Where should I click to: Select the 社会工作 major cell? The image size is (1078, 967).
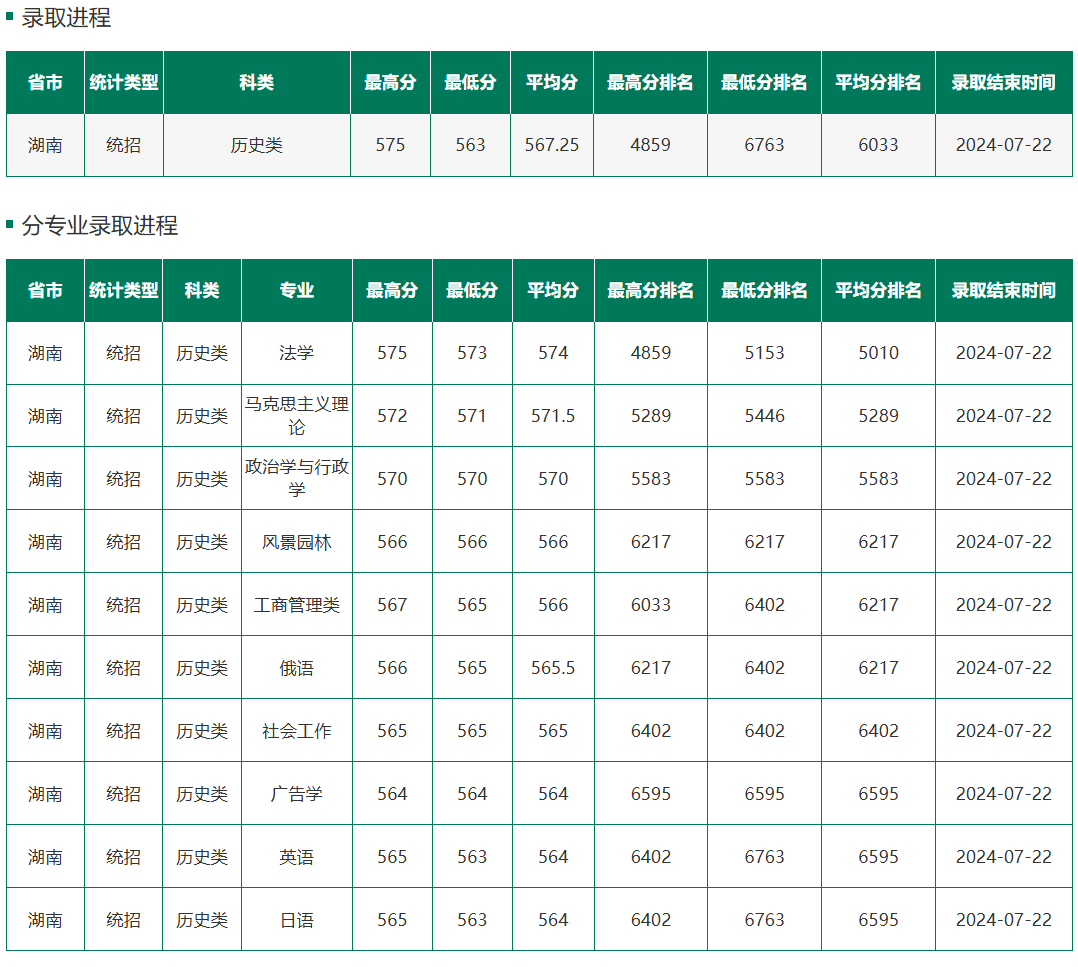pos(296,731)
